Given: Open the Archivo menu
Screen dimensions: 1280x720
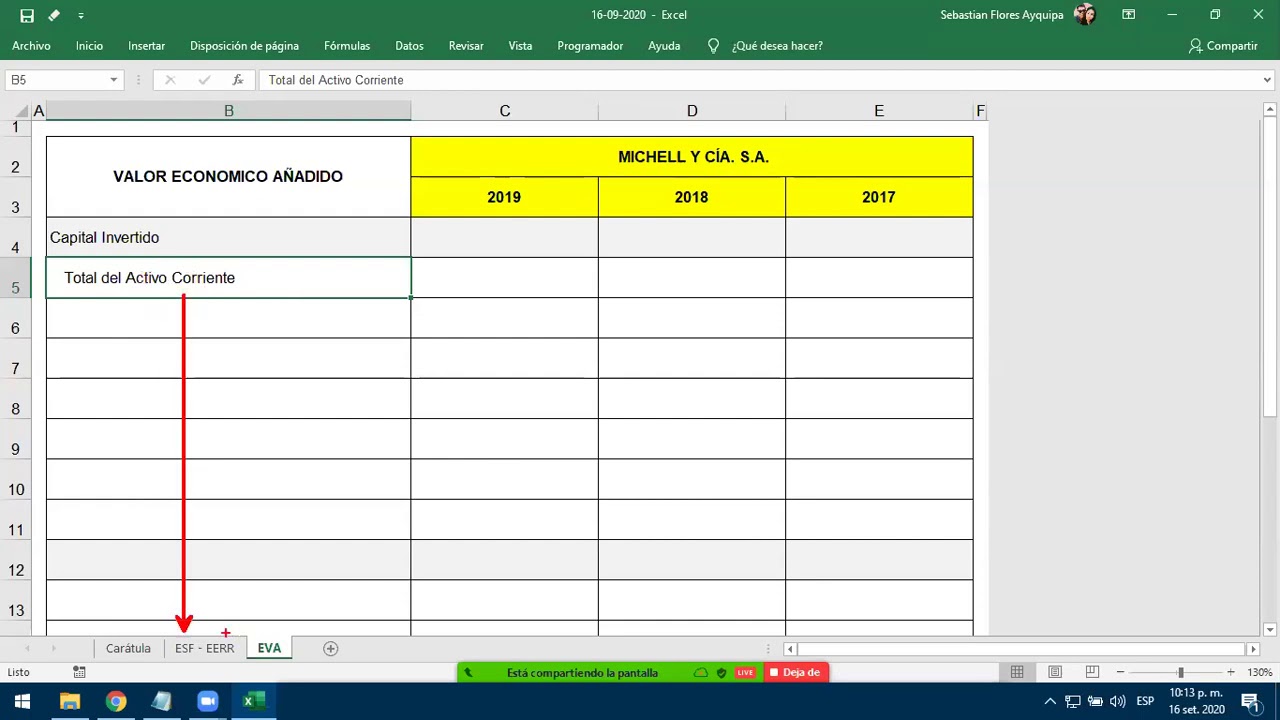Looking at the screenshot, I should click(x=31, y=46).
